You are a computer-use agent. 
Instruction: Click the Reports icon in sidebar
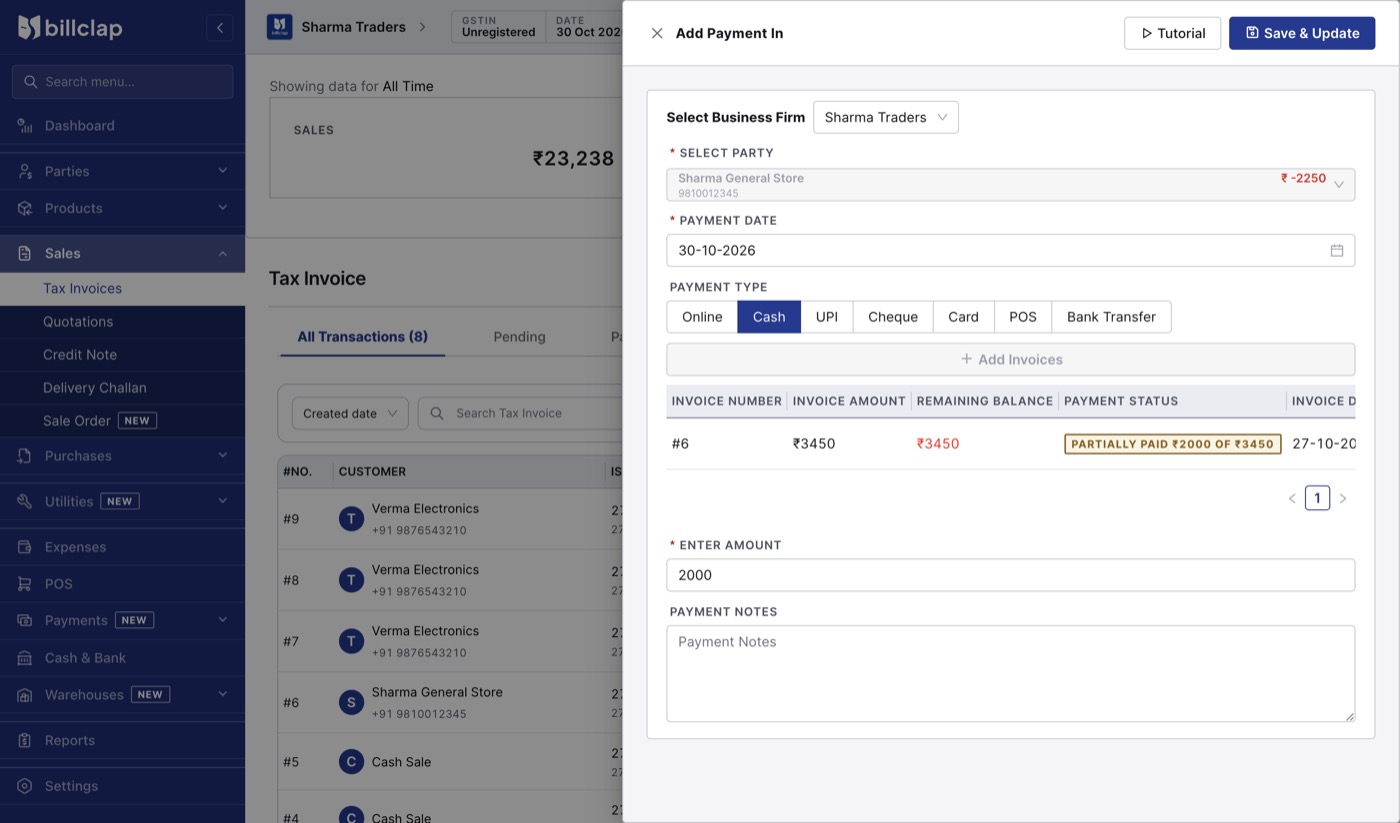coord(25,740)
